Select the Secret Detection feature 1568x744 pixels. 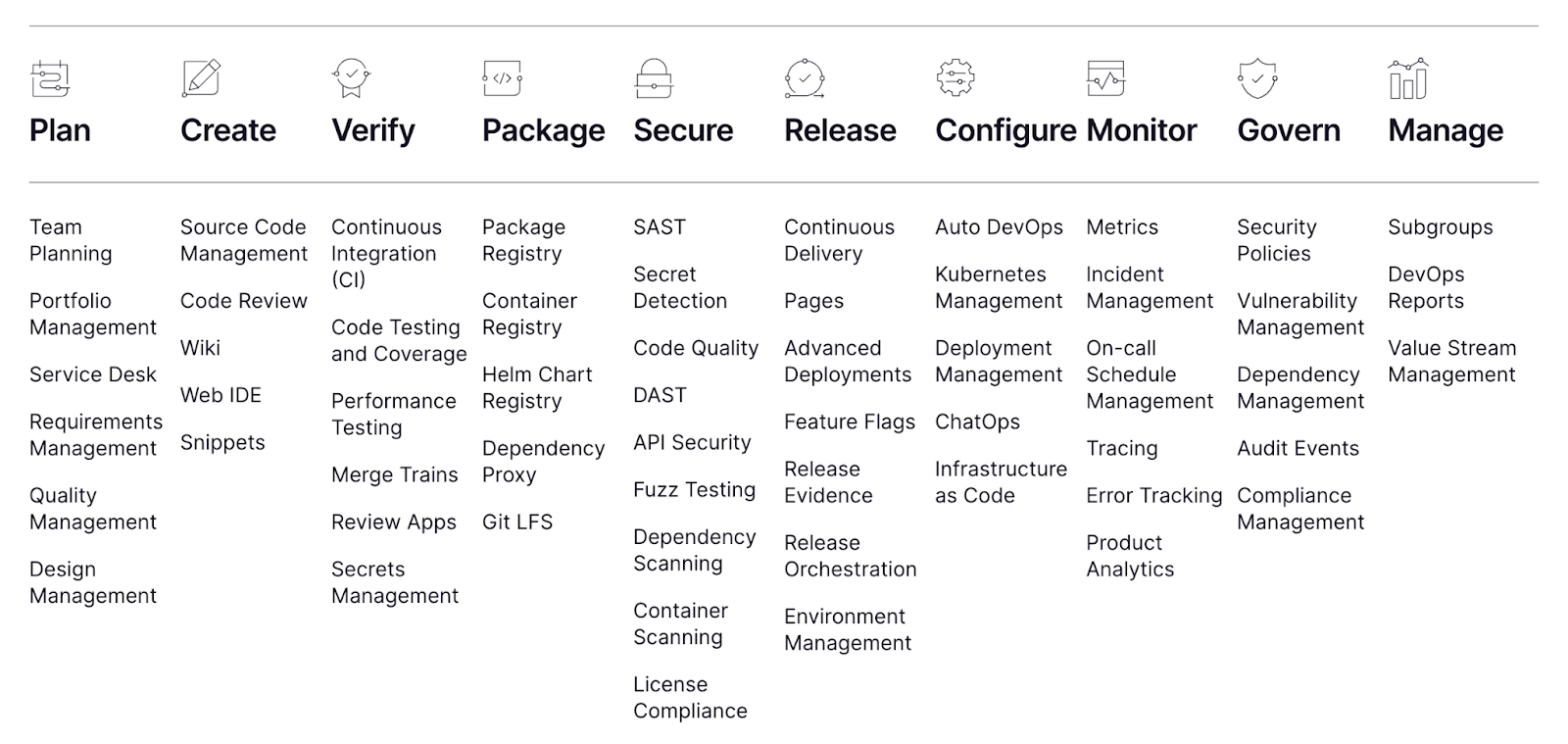click(x=679, y=287)
